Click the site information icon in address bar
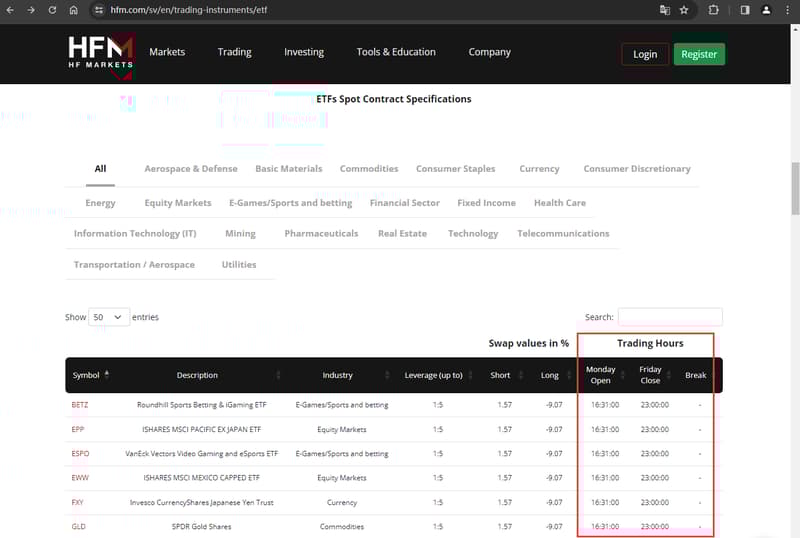The height and width of the screenshot is (538, 800). point(98,10)
